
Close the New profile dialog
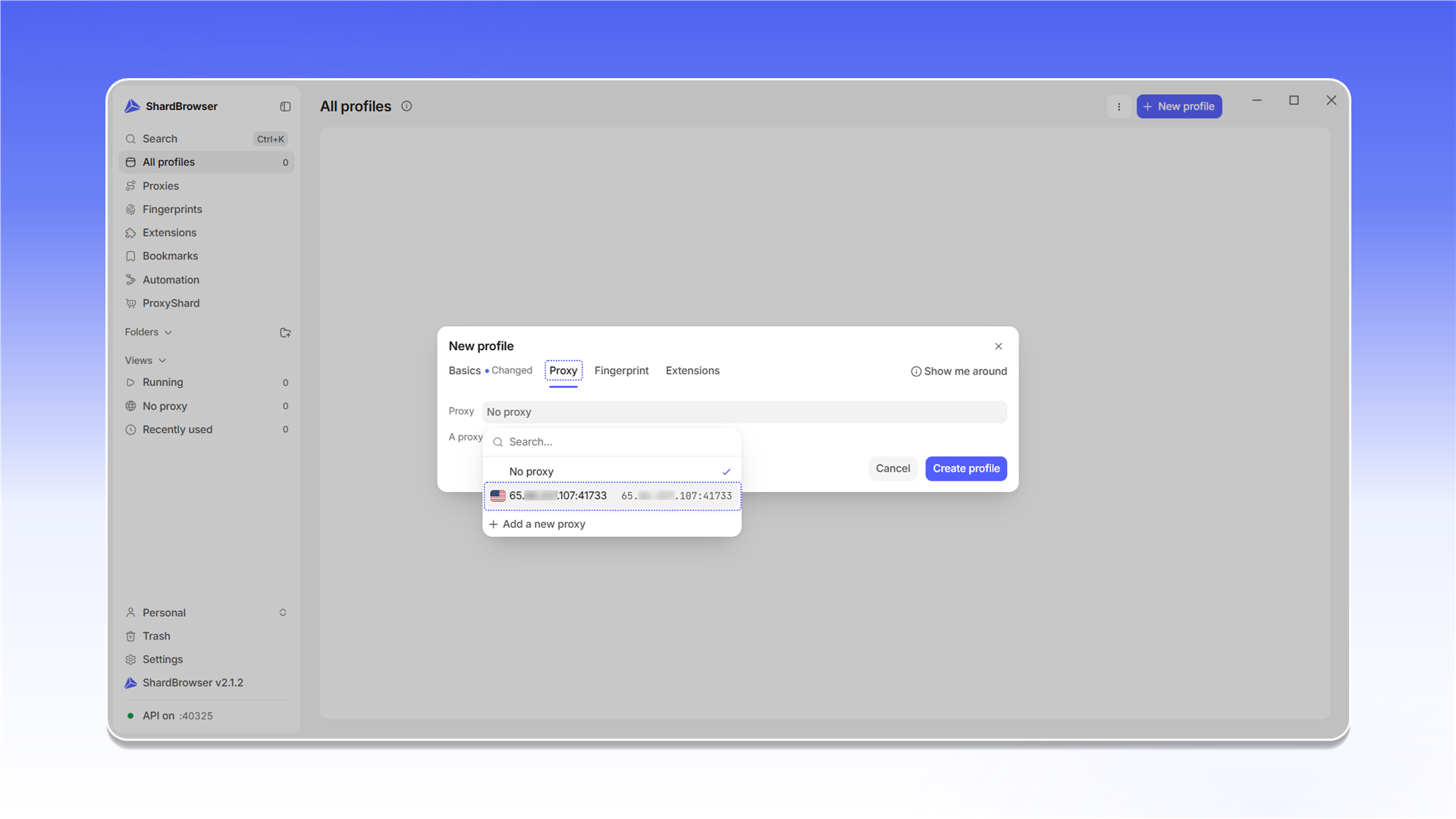[999, 346]
